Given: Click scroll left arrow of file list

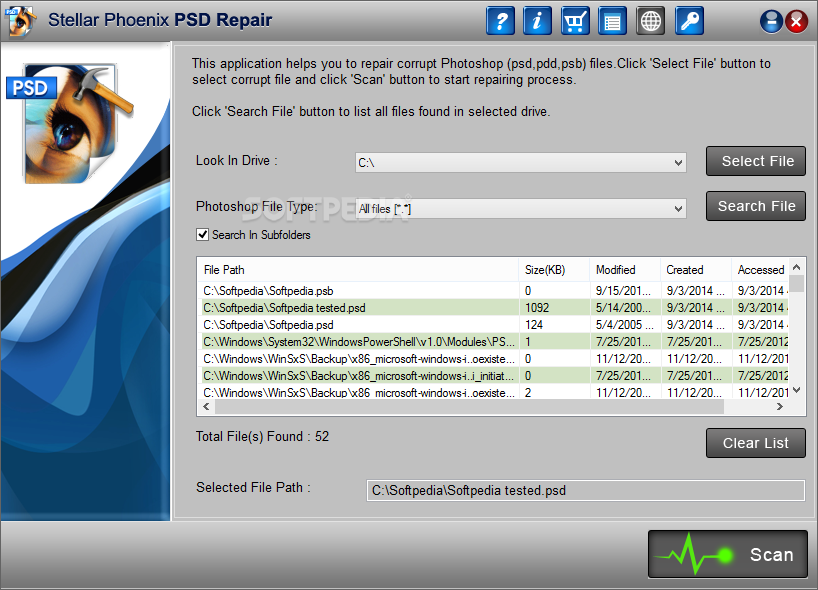Looking at the screenshot, I should (207, 406).
